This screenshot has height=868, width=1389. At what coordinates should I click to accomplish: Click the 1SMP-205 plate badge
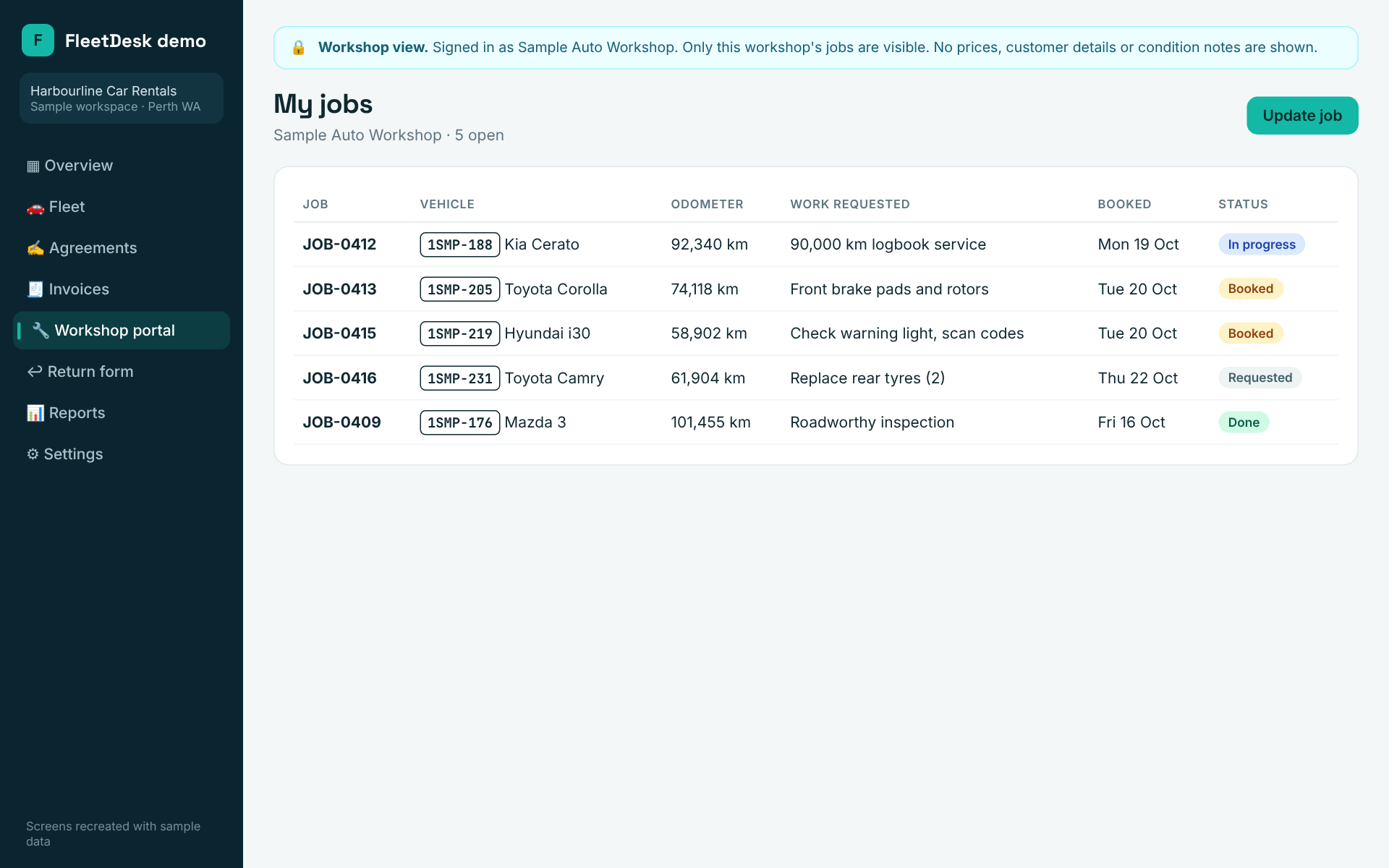click(x=460, y=289)
